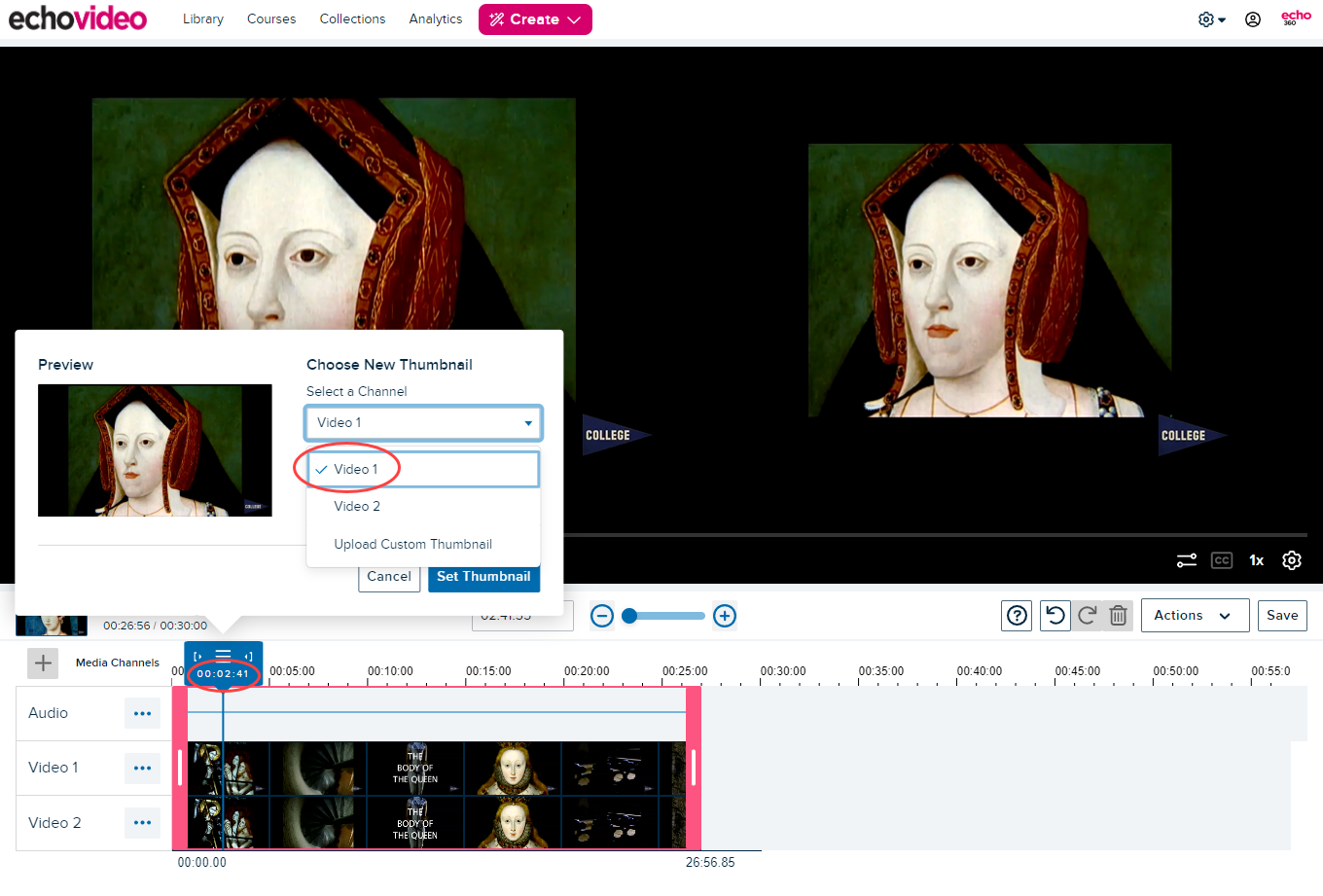This screenshot has width=1323, height=896.
Task: Expand the Create menu in top navigation
Action: [x=535, y=18]
